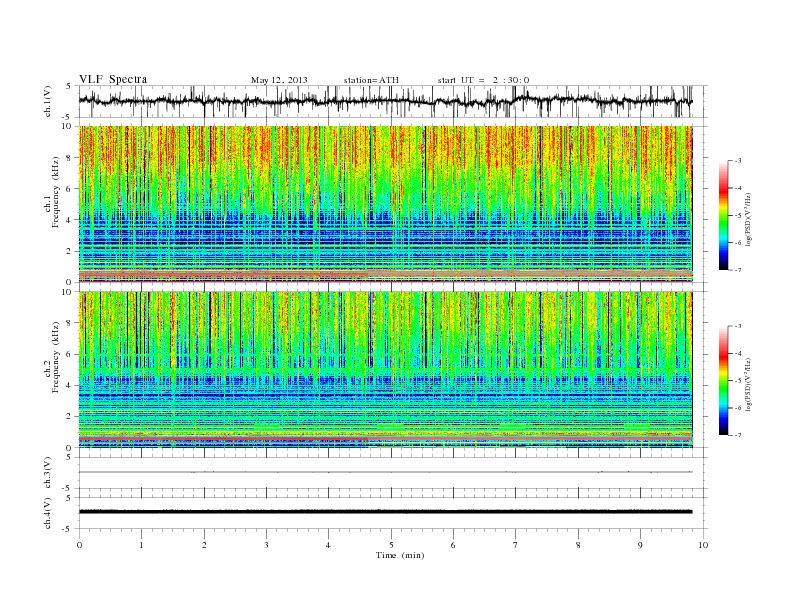Click the time axis tick label '5'

pos(391,545)
